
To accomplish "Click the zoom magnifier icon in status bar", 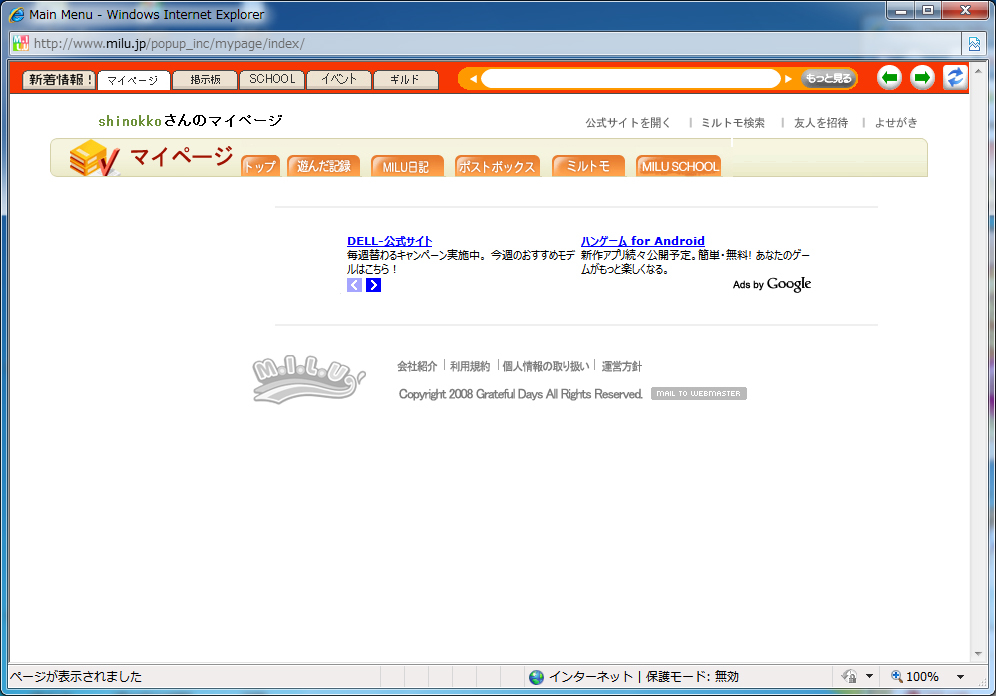I will click(x=896, y=676).
